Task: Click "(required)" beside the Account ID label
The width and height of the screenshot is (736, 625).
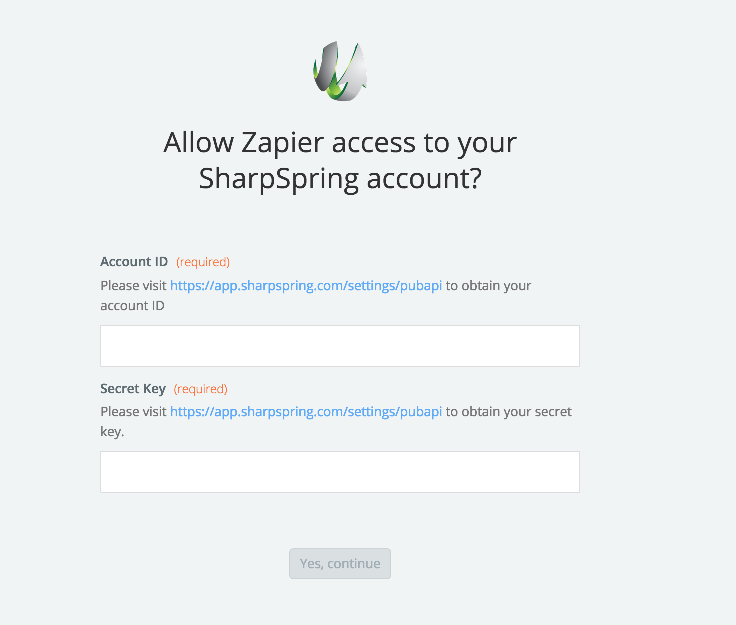Action: coord(203,262)
